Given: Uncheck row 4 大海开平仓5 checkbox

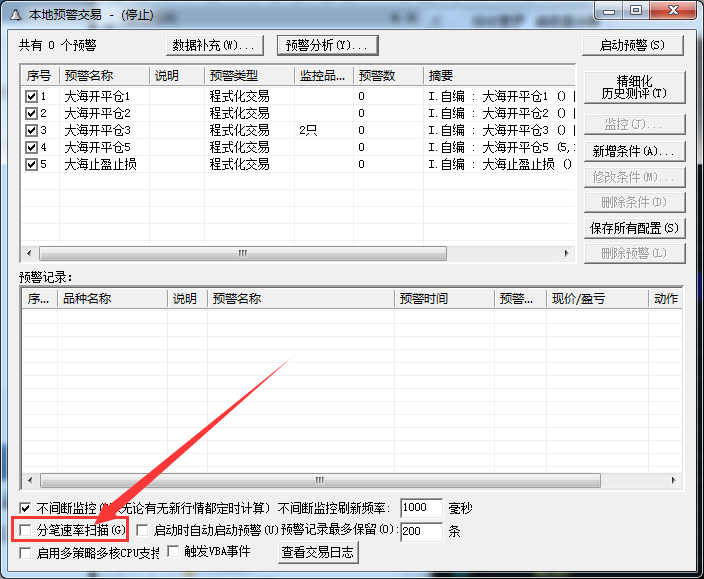Looking at the screenshot, I should 31,147.
